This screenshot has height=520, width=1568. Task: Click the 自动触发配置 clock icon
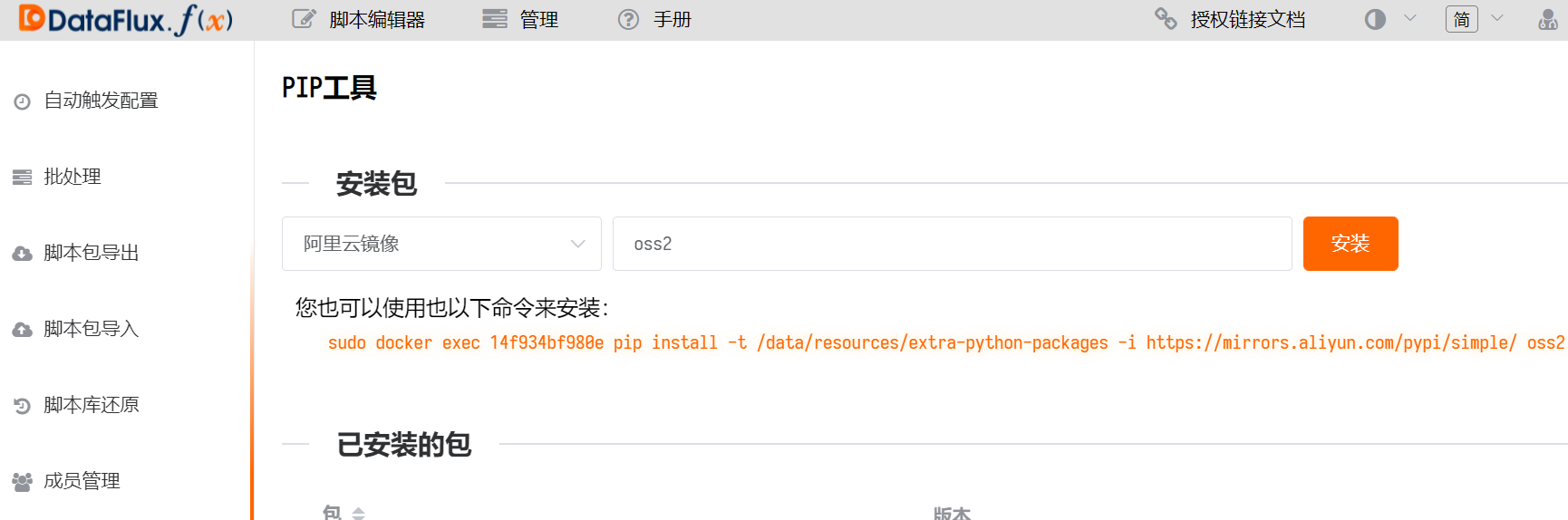tap(23, 101)
